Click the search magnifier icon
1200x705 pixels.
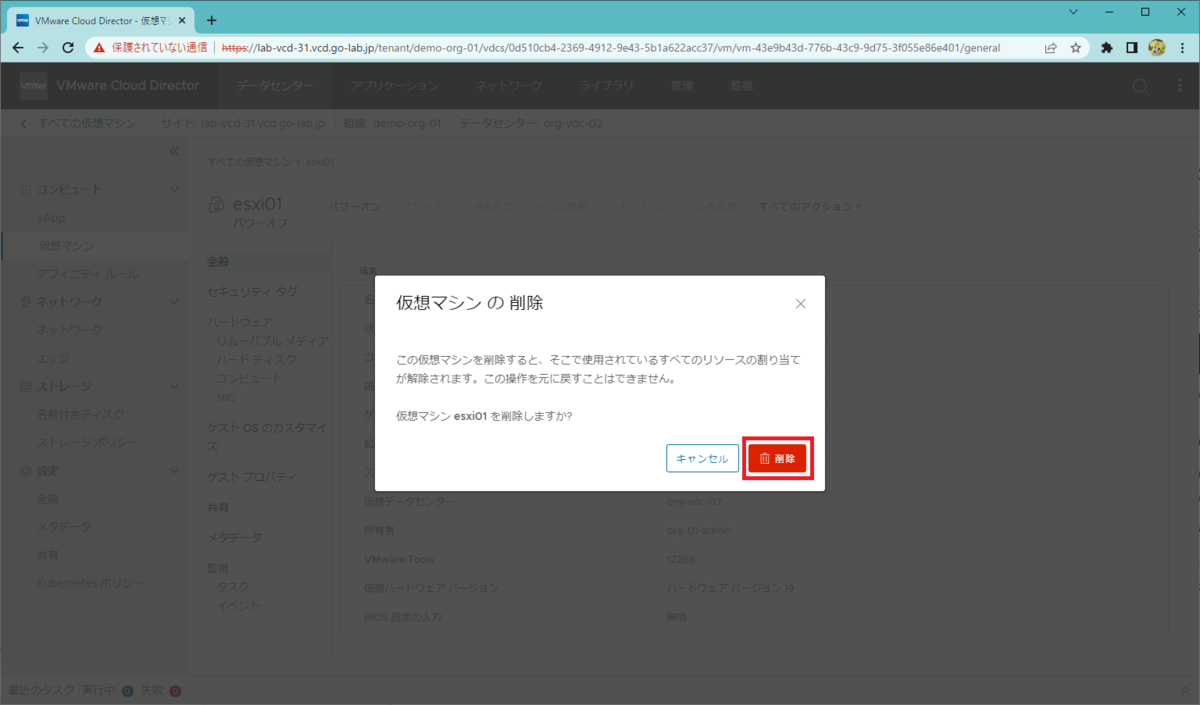click(1141, 86)
